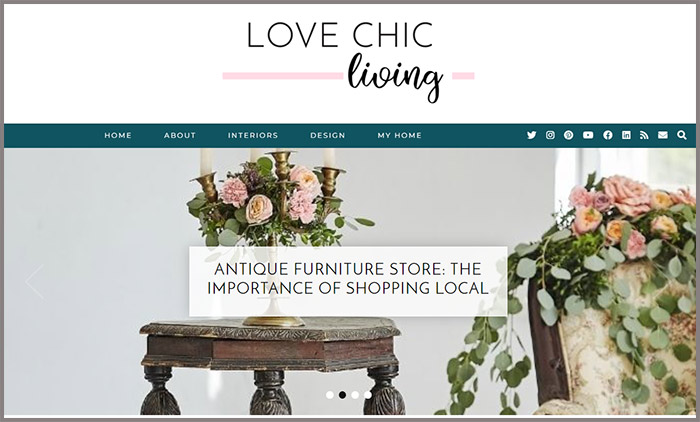Open the Instagram icon link
Image resolution: width=700 pixels, height=422 pixels.
(x=550, y=135)
